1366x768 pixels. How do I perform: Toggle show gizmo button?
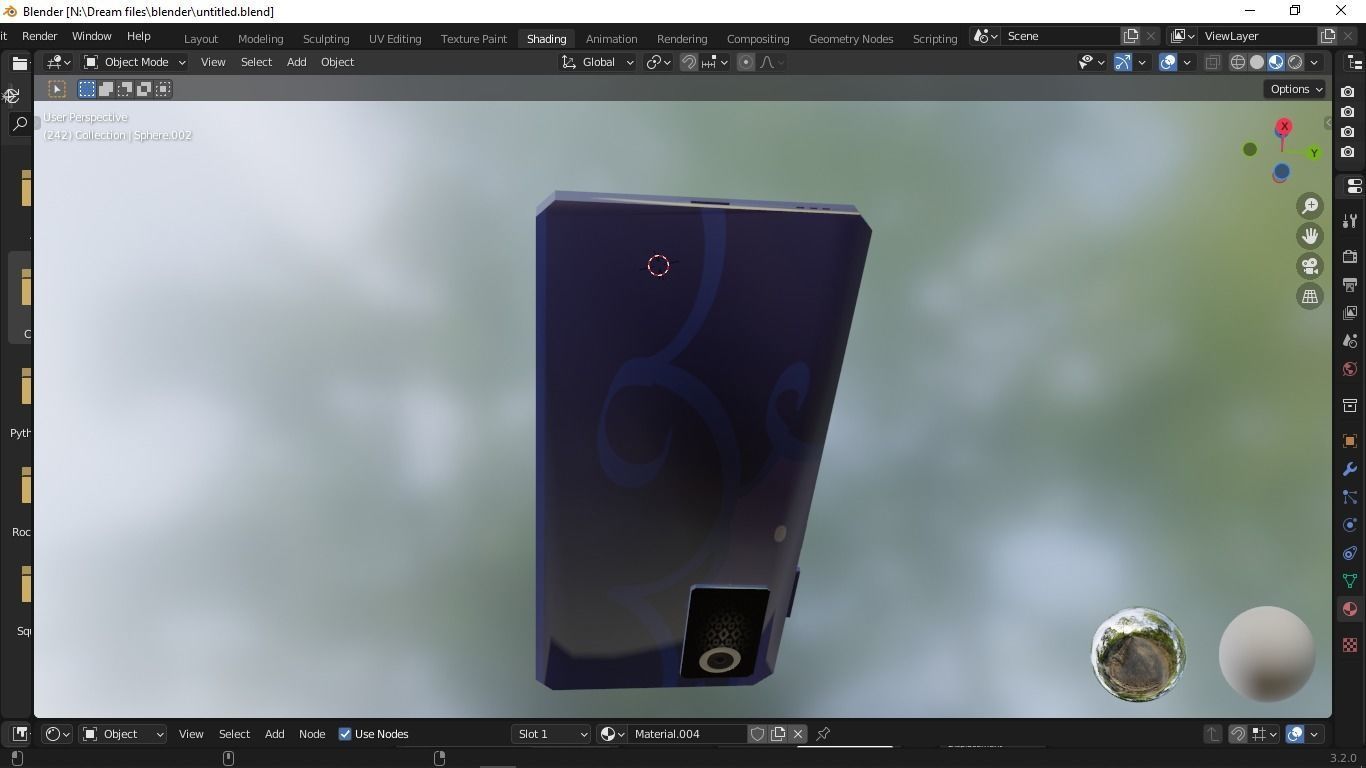tap(1123, 62)
